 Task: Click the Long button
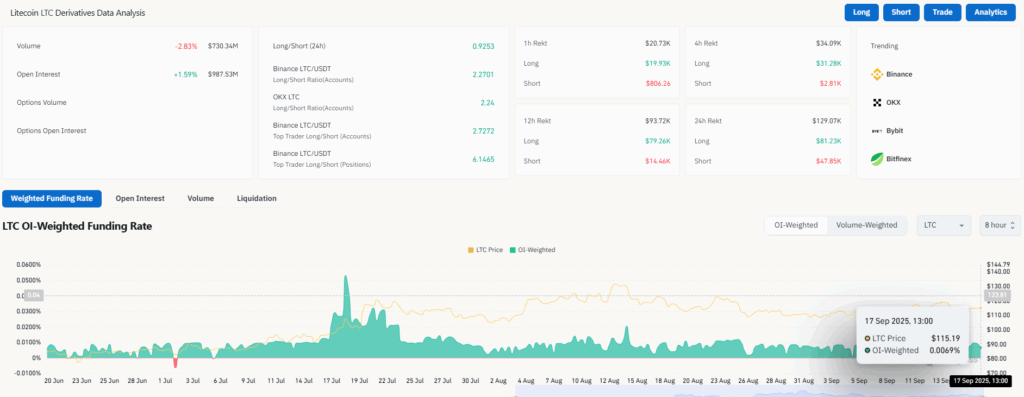click(x=861, y=12)
